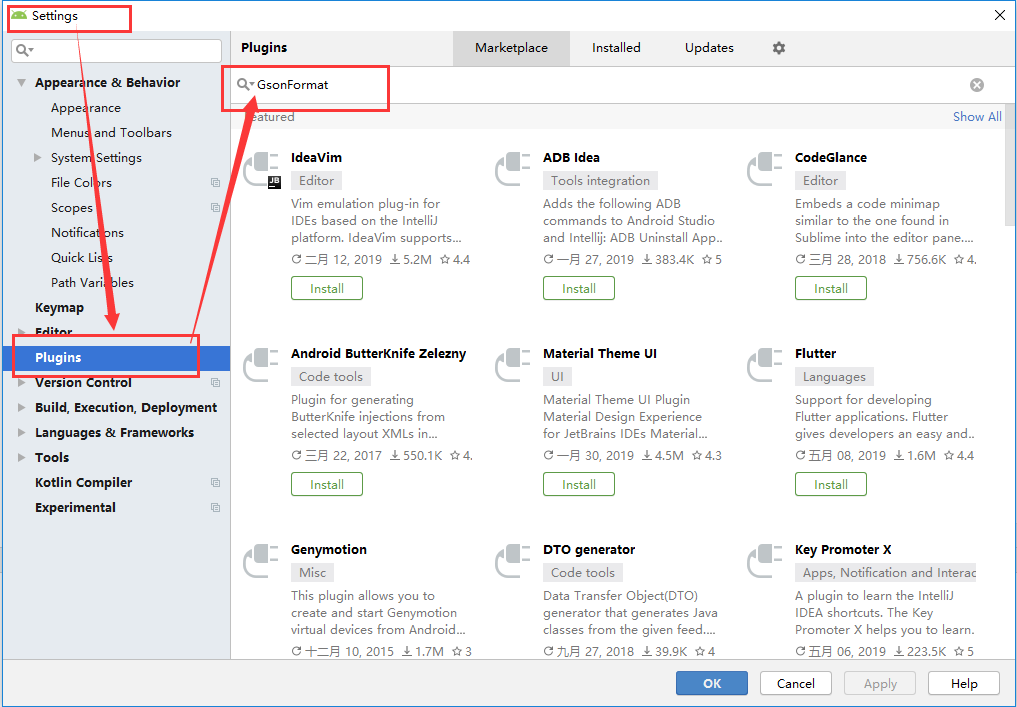Click project-level icon beside Kotlin Compiler
Screen dimensions: 1017x707
pos(215,483)
